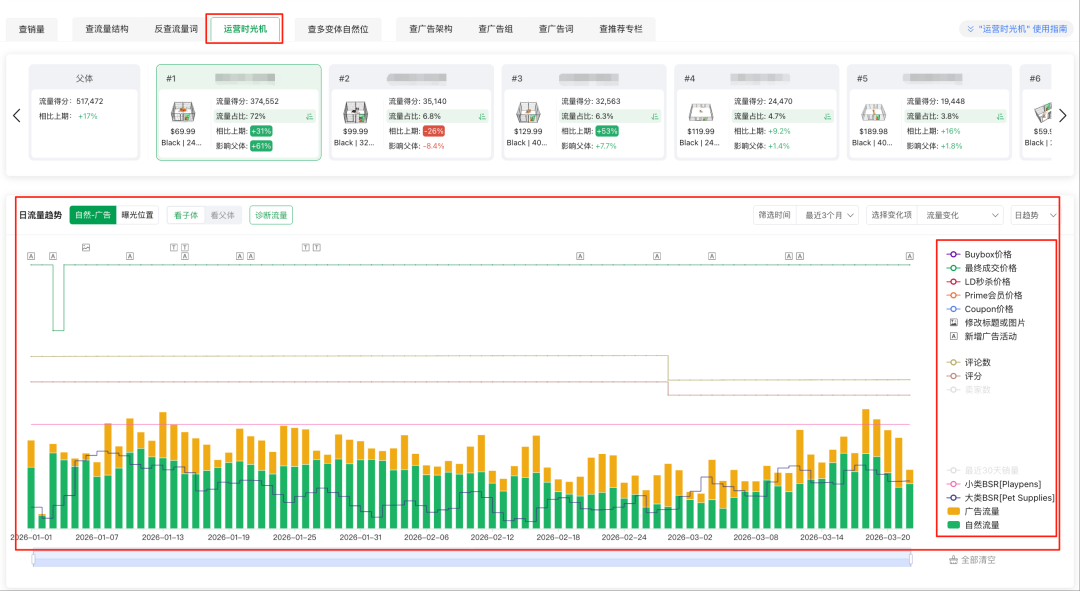Select the 看父体 toggle option
1080x591 pixels.
click(222, 215)
